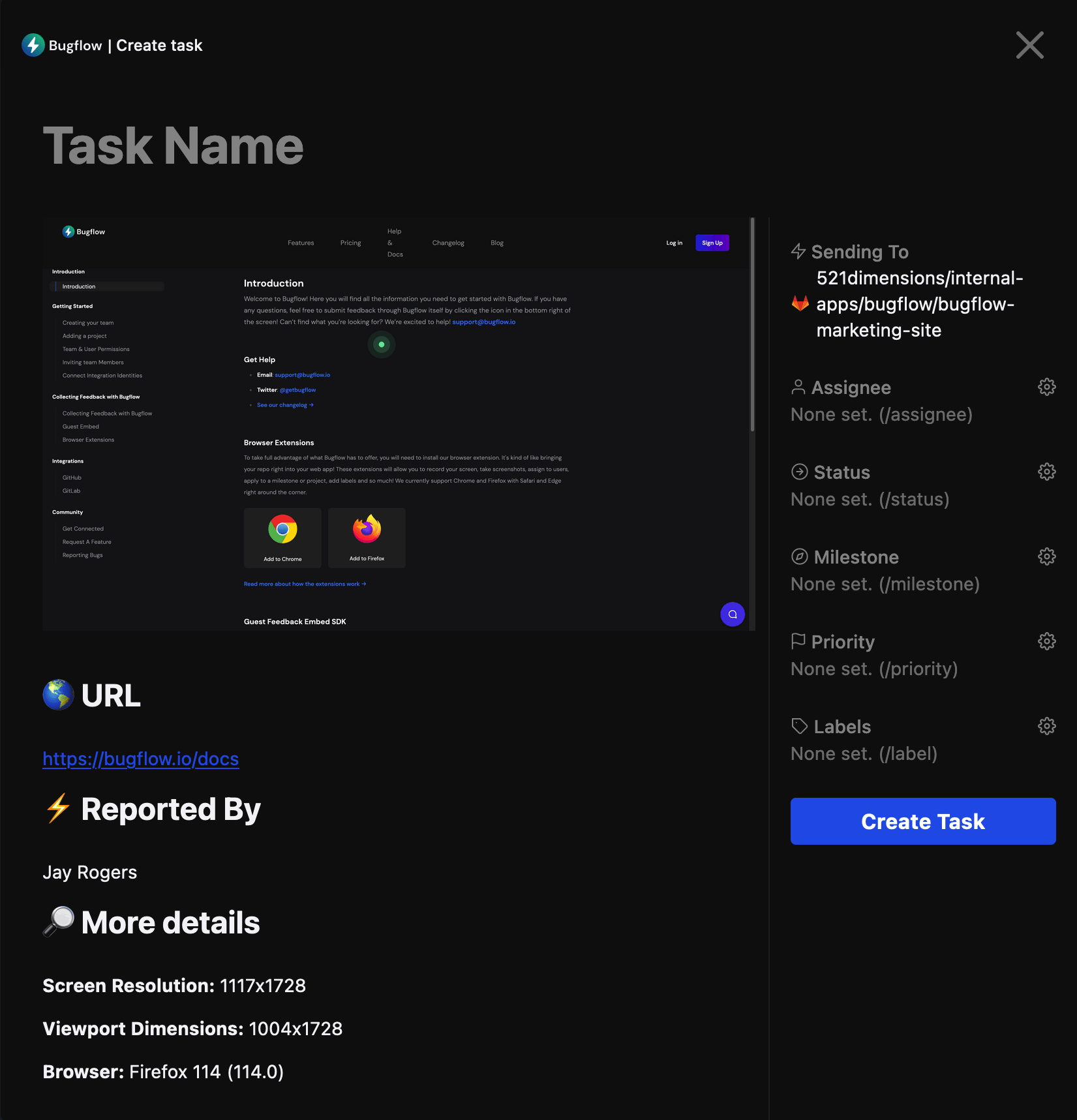This screenshot has width=1077, height=1120.
Task: Click Log in in the screenshot
Action: point(674,243)
